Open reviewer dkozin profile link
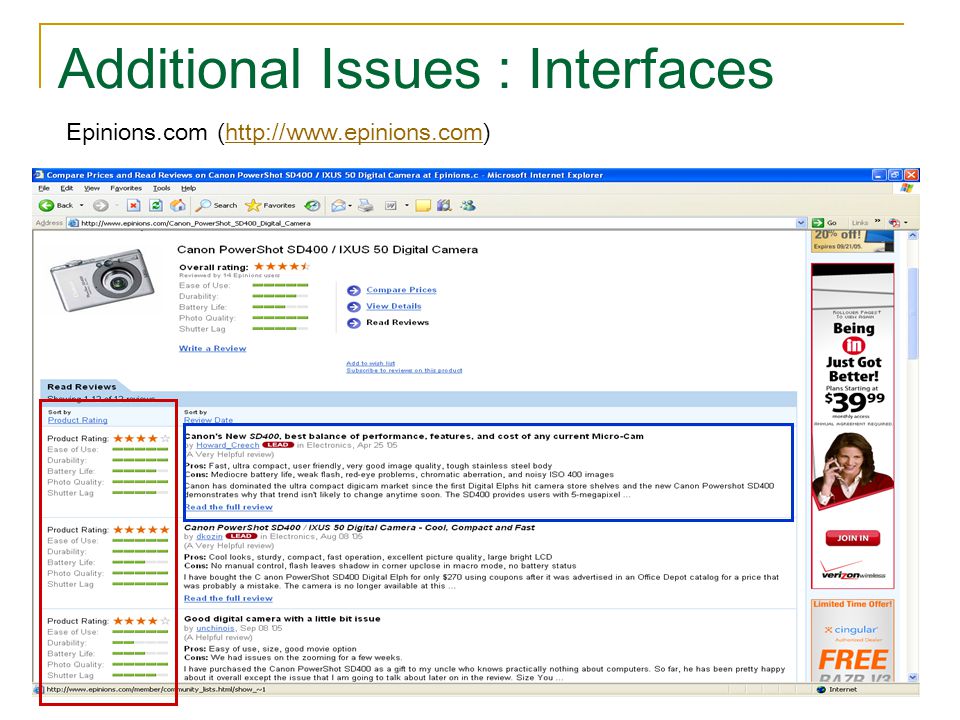This screenshot has height=720, width=960. click(x=209, y=536)
